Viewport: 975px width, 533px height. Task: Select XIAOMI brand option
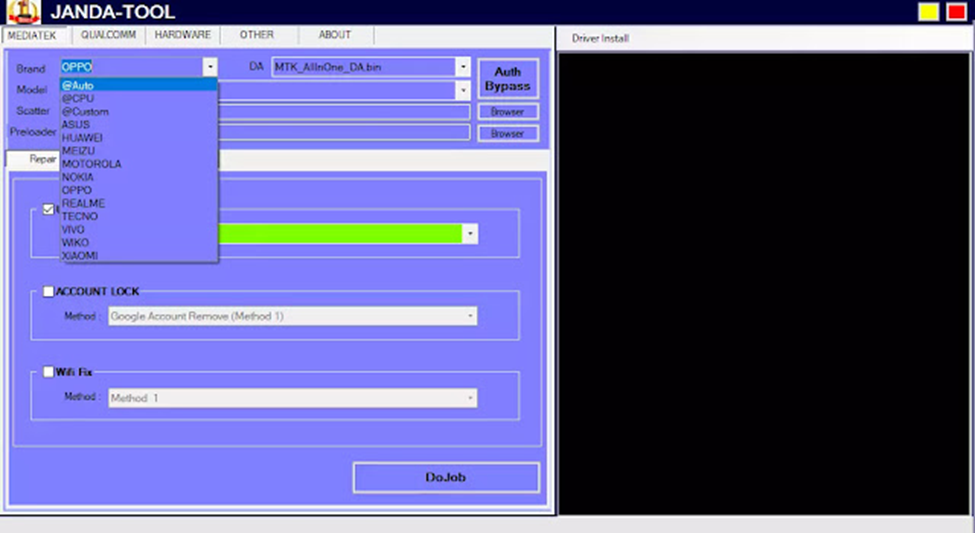pyautogui.click(x=139, y=256)
